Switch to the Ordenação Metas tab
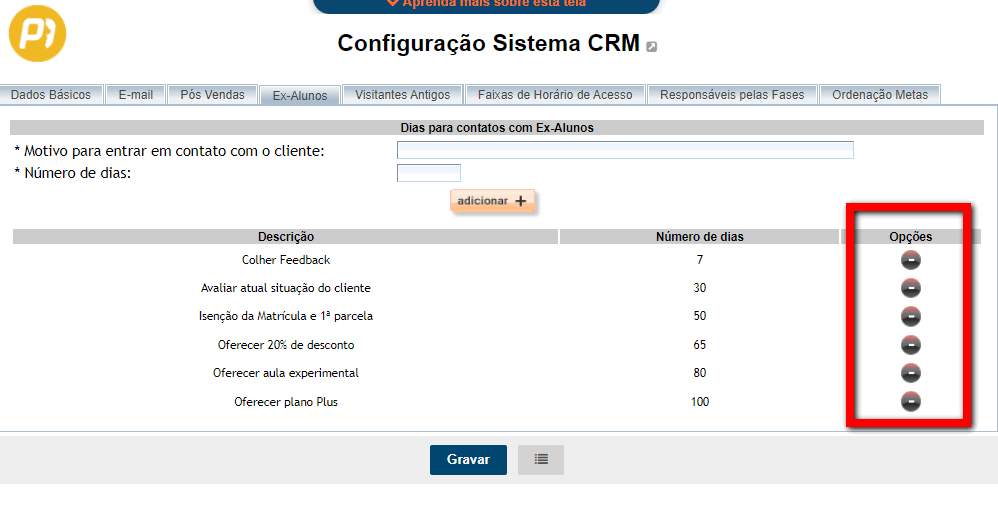 [x=879, y=95]
